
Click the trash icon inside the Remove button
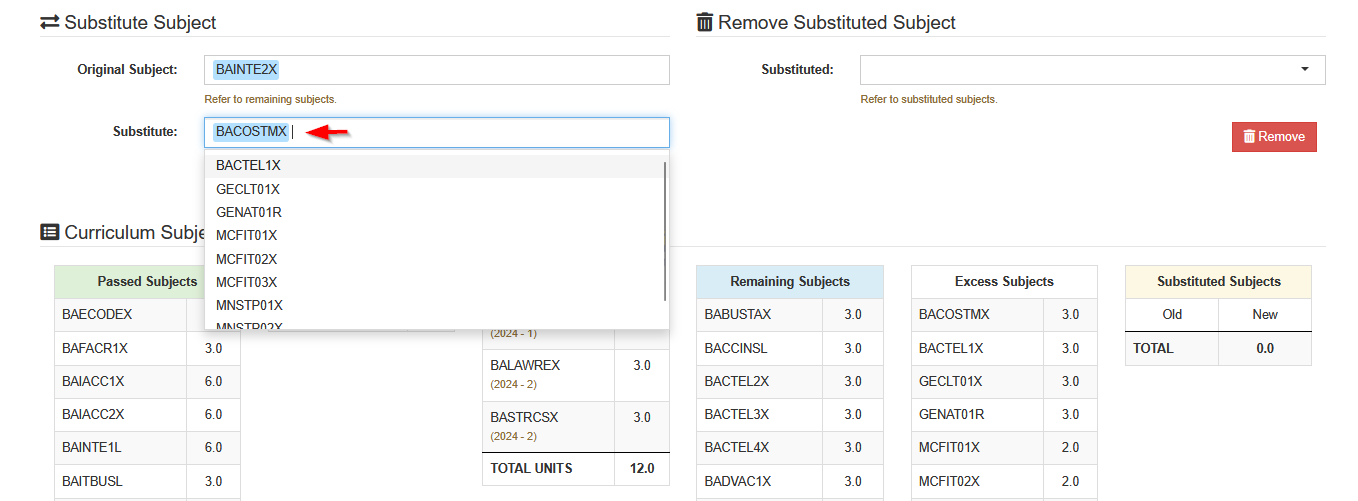(1249, 137)
